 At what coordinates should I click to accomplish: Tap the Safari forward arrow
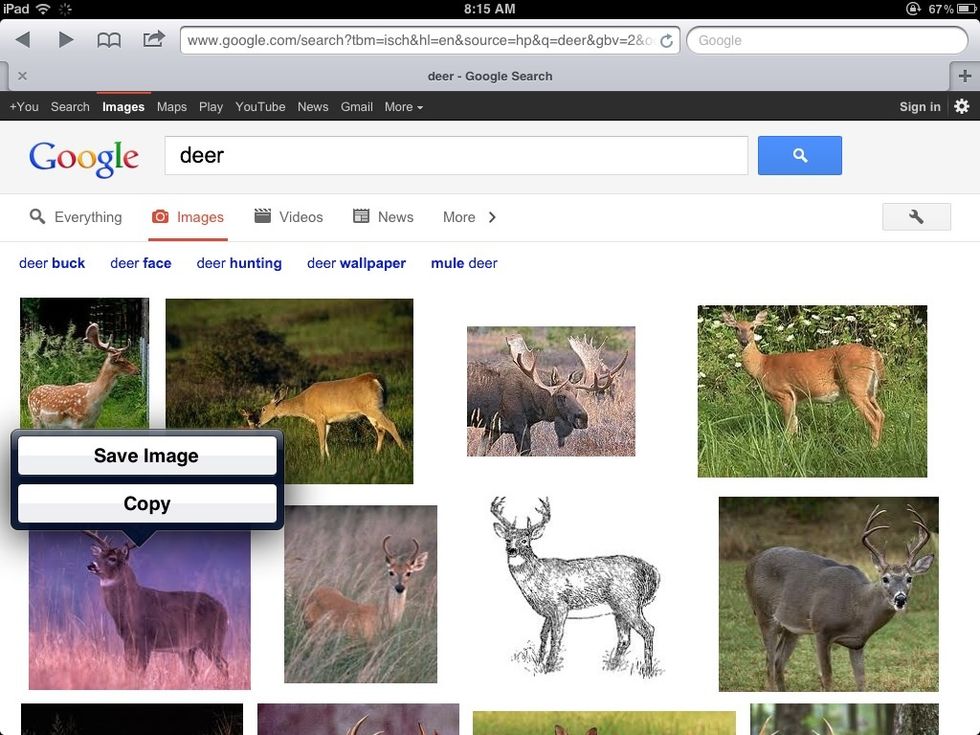tap(66, 40)
